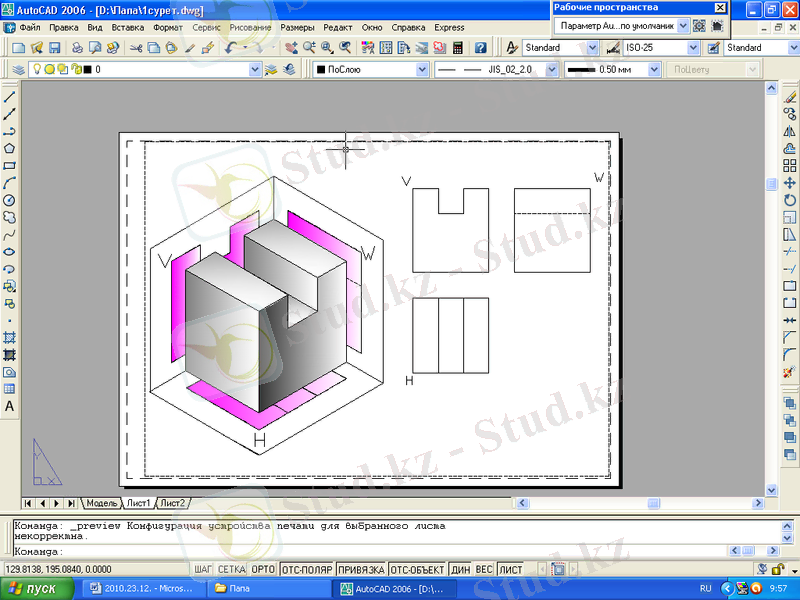
Task: Click in the Команда command line input
Action: click(400, 551)
